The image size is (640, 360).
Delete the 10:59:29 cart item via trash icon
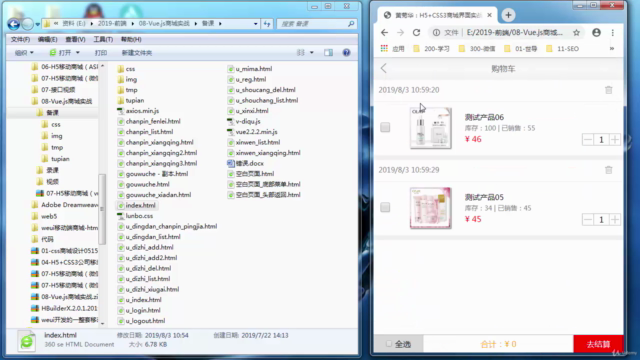[609, 170]
